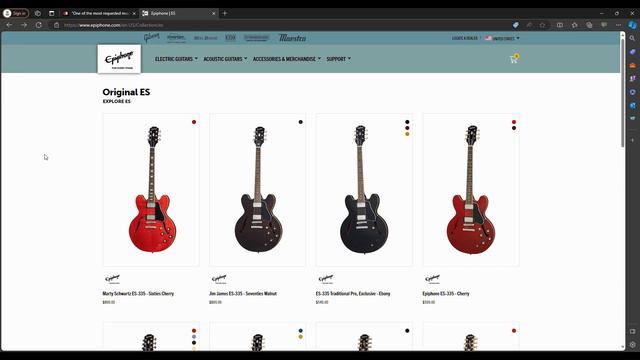Click the browser forward arrow
The height and width of the screenshot is (360, 640).
point(24,25)
